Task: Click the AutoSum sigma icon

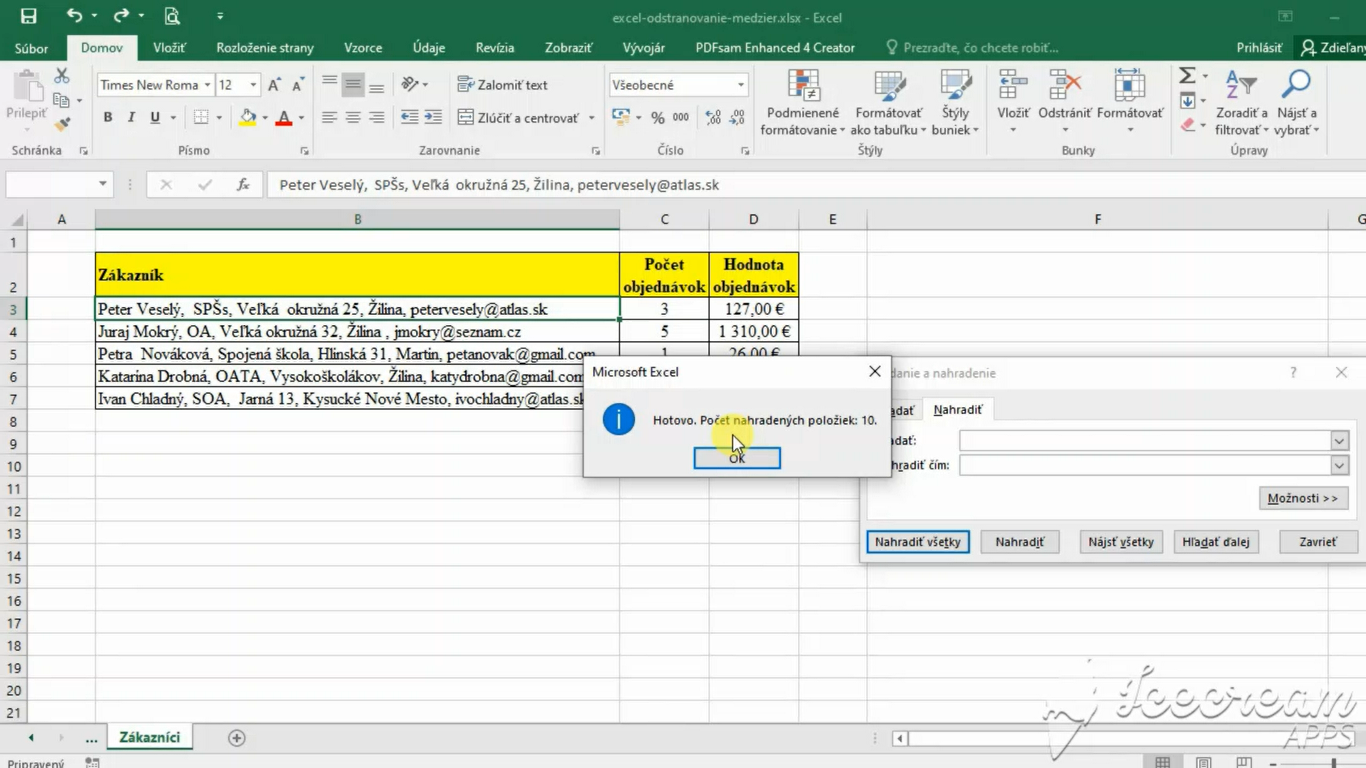Action: pyautogui.click(x=1187, y=76)
